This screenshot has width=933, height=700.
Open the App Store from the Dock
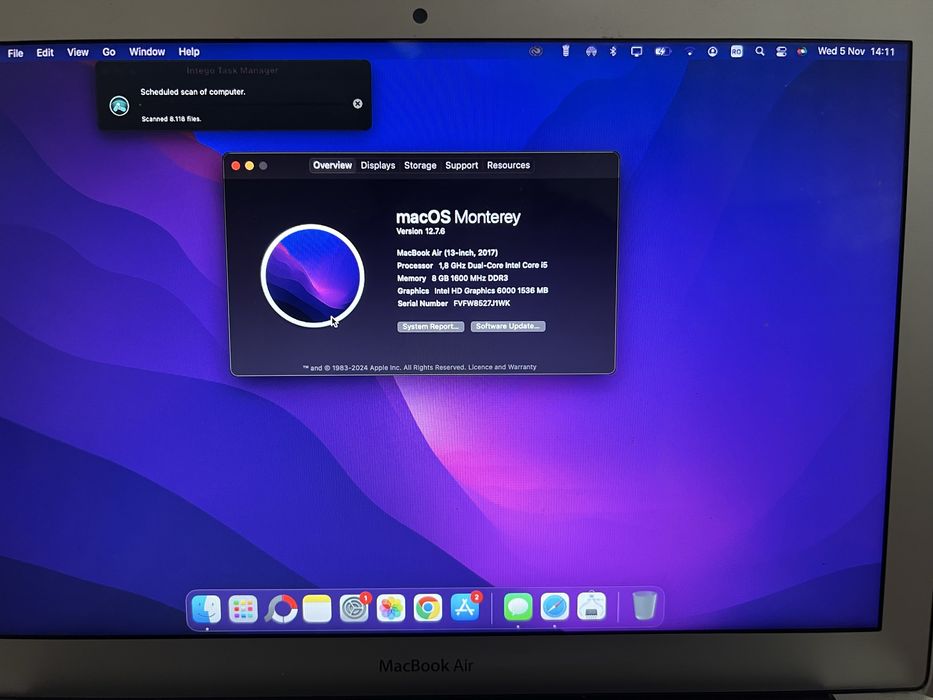(465, 608)
